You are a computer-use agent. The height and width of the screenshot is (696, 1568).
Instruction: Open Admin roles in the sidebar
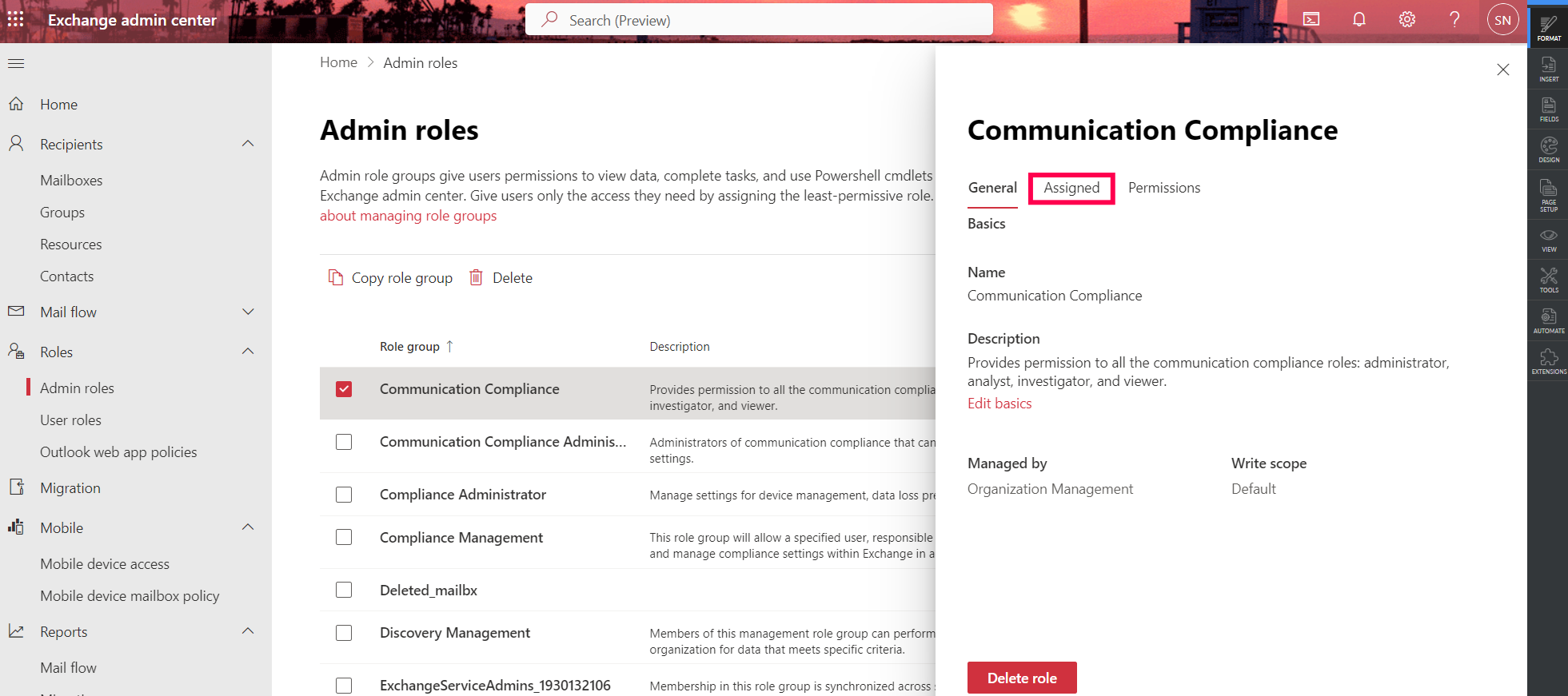[77, 388]
